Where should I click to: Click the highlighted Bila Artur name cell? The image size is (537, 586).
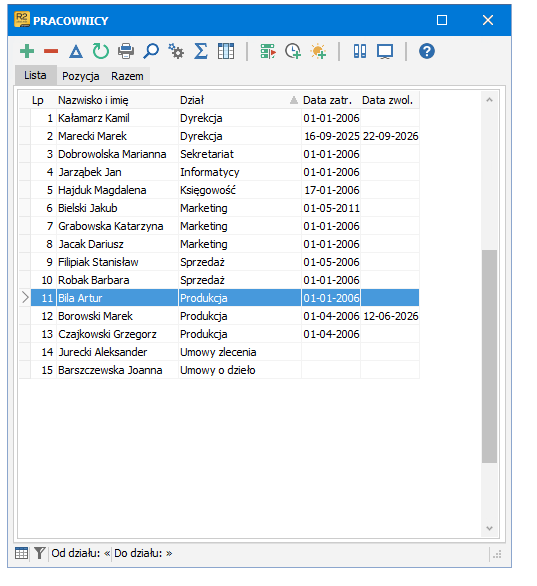(x=117, y=298)
